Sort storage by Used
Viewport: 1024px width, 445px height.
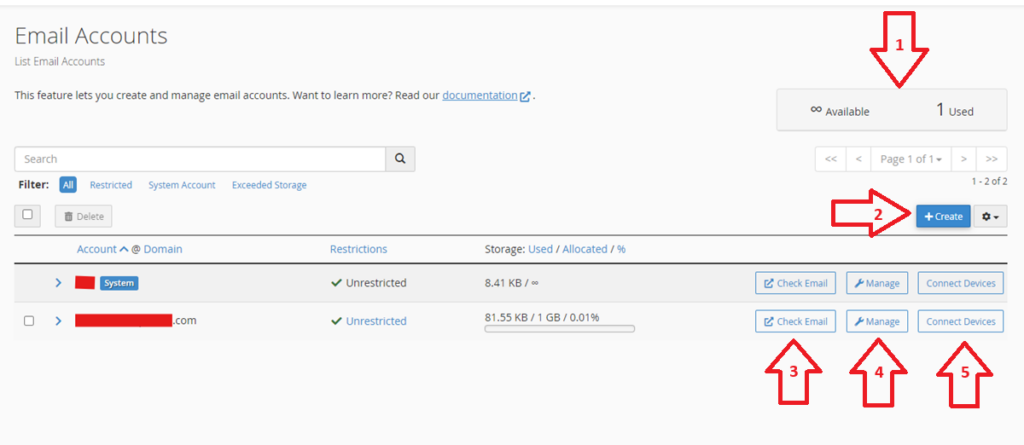click(x=541, y=249)
